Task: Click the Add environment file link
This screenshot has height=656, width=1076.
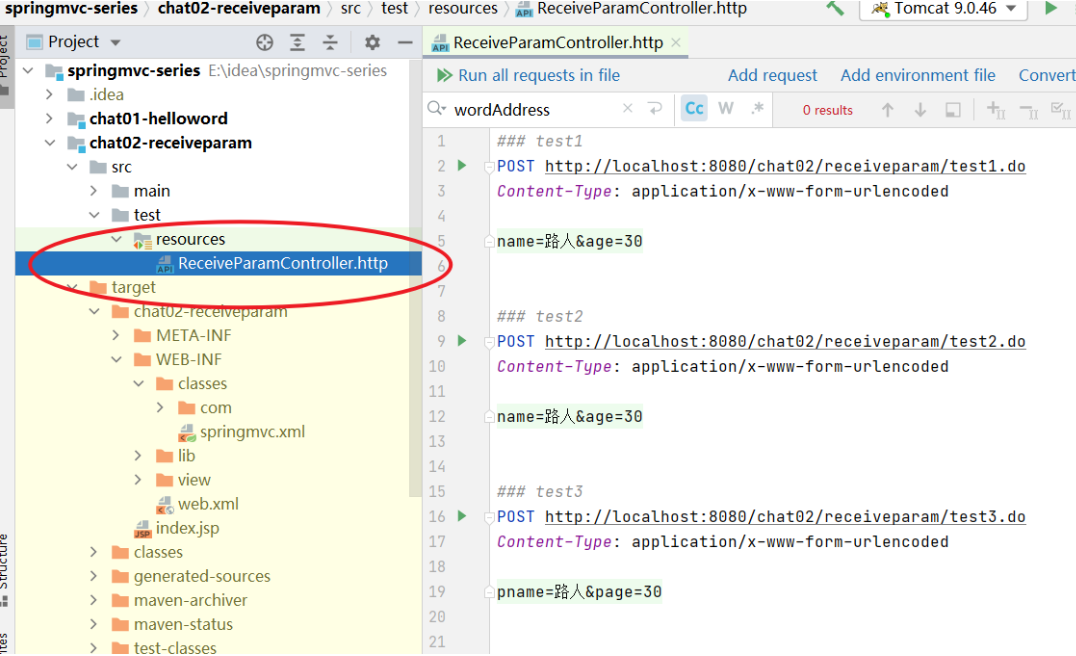Action: [917, 75]
